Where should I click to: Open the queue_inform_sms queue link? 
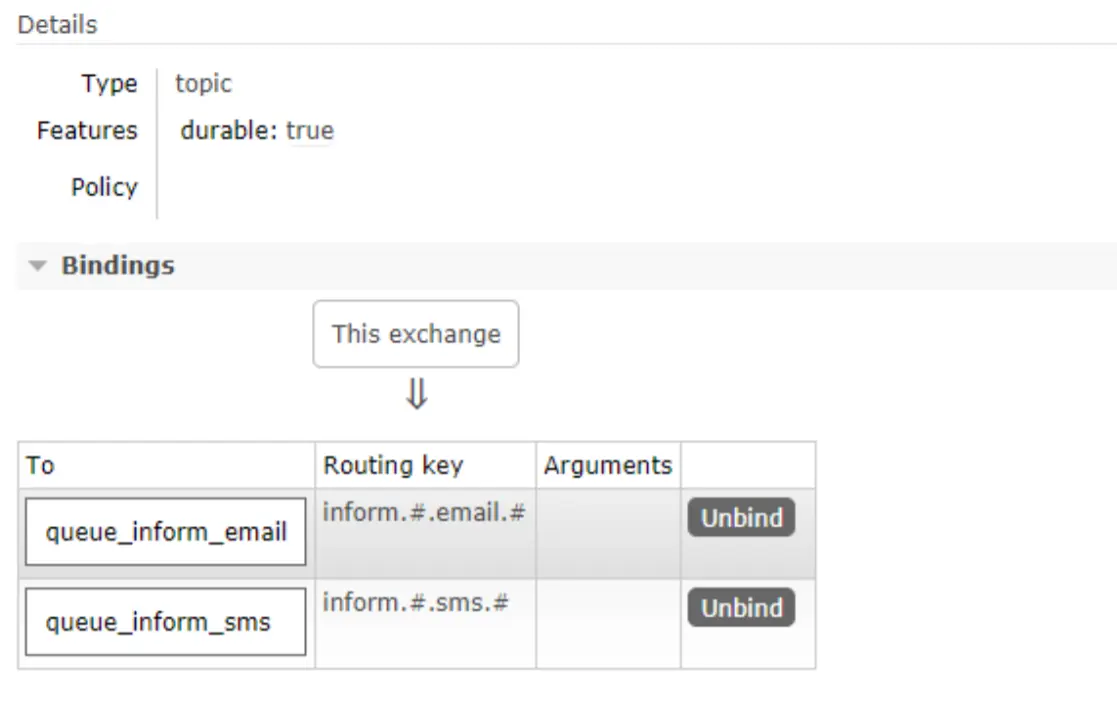(x=158, y=622)
